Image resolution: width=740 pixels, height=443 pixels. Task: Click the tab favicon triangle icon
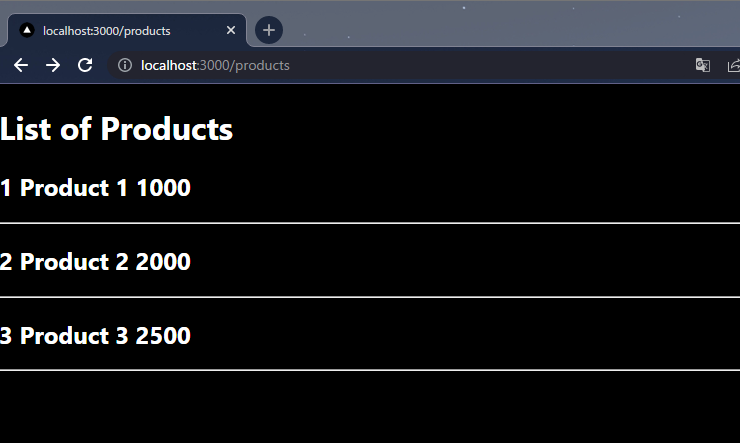click(27, 30)
